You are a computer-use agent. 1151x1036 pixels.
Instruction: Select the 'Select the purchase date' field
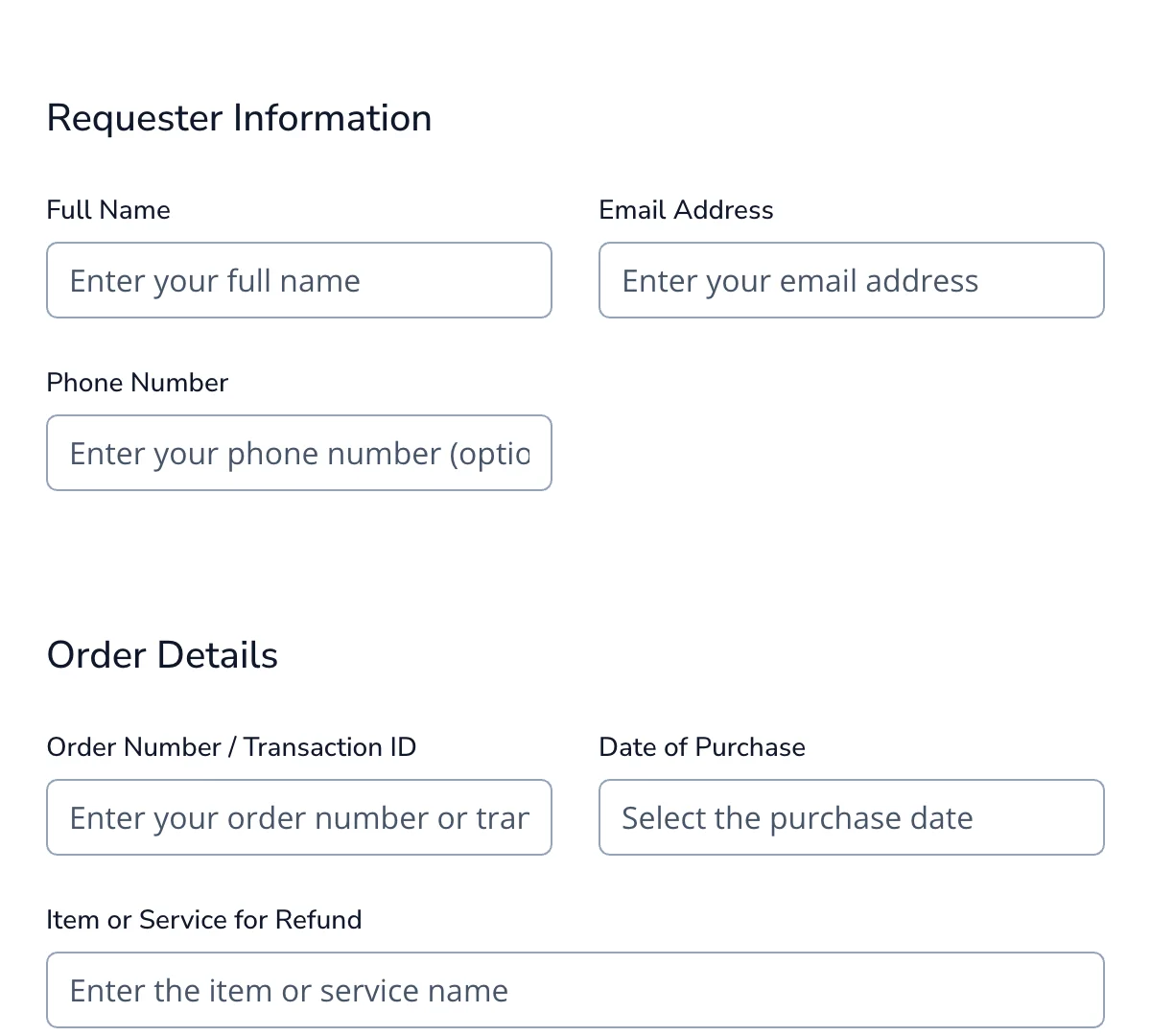[x=851, y=817]
